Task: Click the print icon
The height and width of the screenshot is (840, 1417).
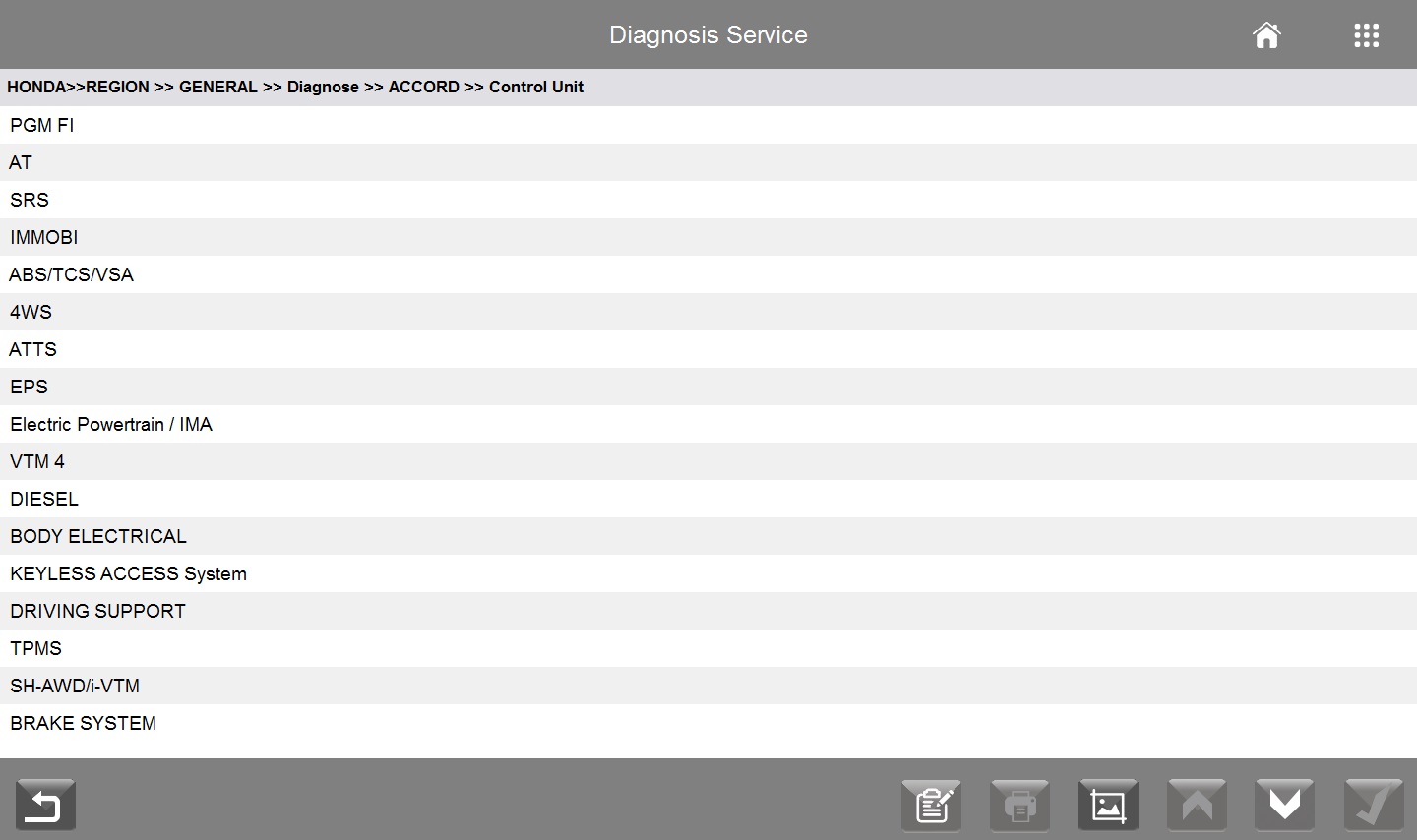Action: (1019, 805)
